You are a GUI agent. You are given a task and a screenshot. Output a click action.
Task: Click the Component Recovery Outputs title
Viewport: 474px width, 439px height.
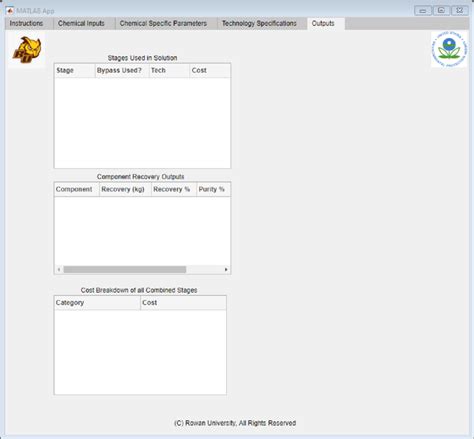(x=140, y=177)
